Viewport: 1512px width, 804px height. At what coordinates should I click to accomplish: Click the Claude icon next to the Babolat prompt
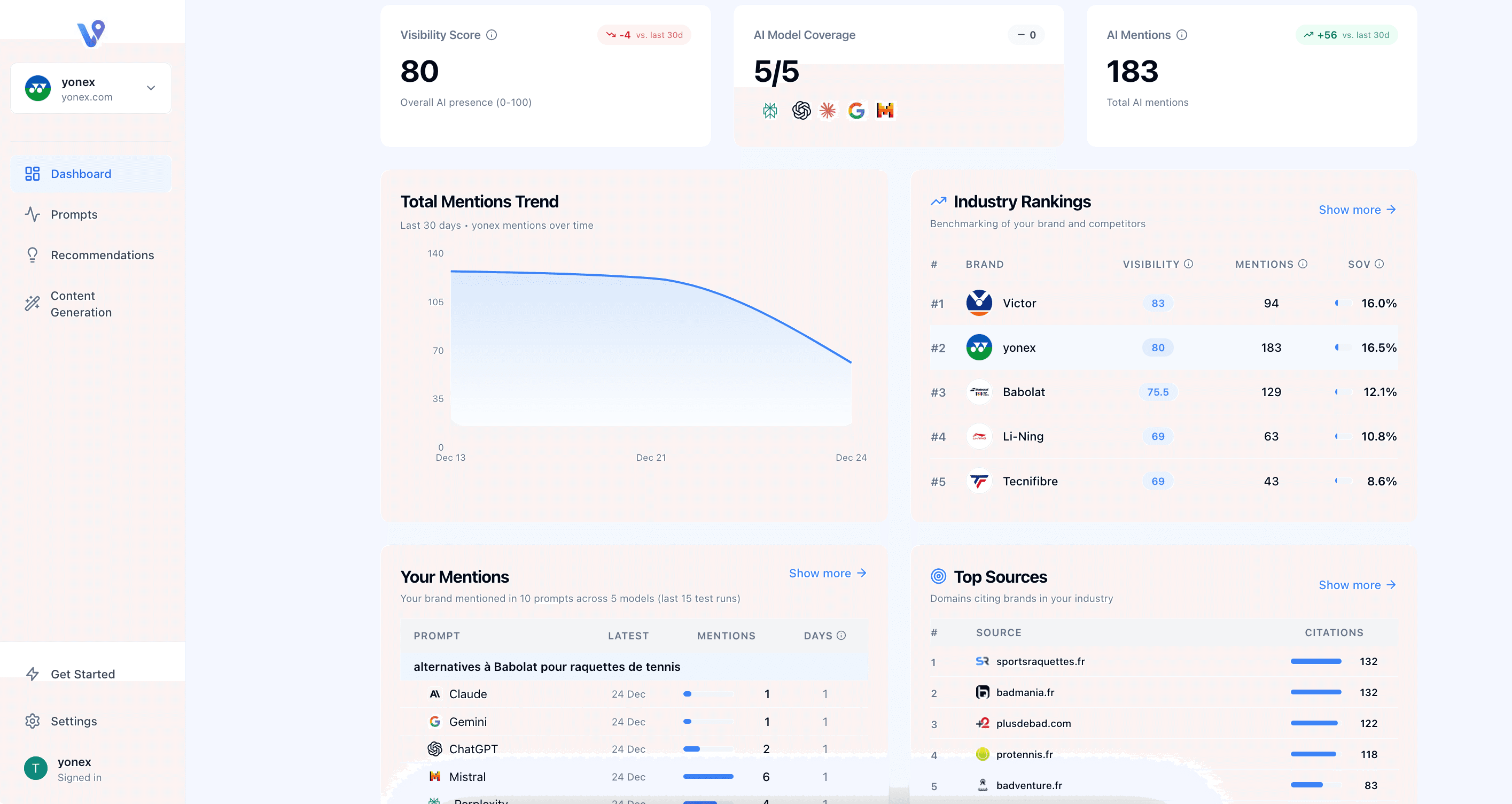[x=434, y=693]
